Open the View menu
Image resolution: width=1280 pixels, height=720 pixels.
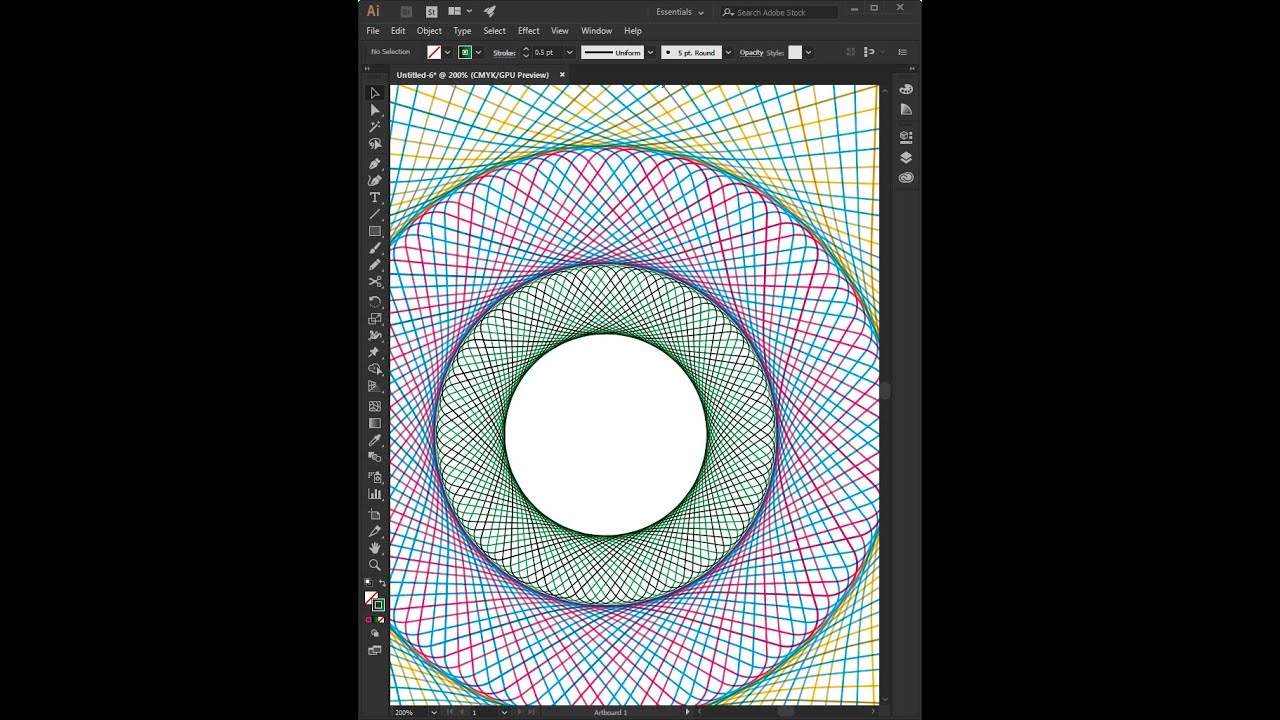[x=560, y=31]
